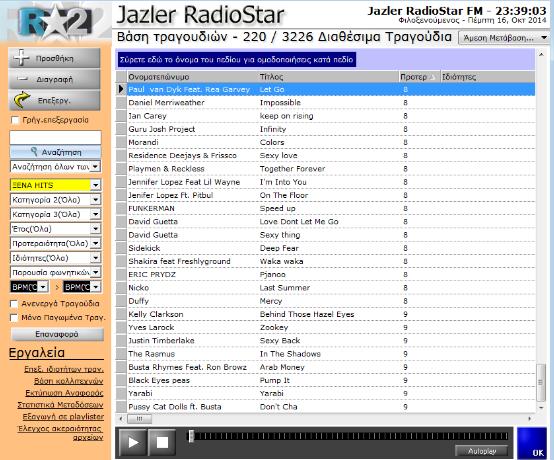Select the Yves Larock row
Screen dimensions: 554x460
(x=325, y=327)
